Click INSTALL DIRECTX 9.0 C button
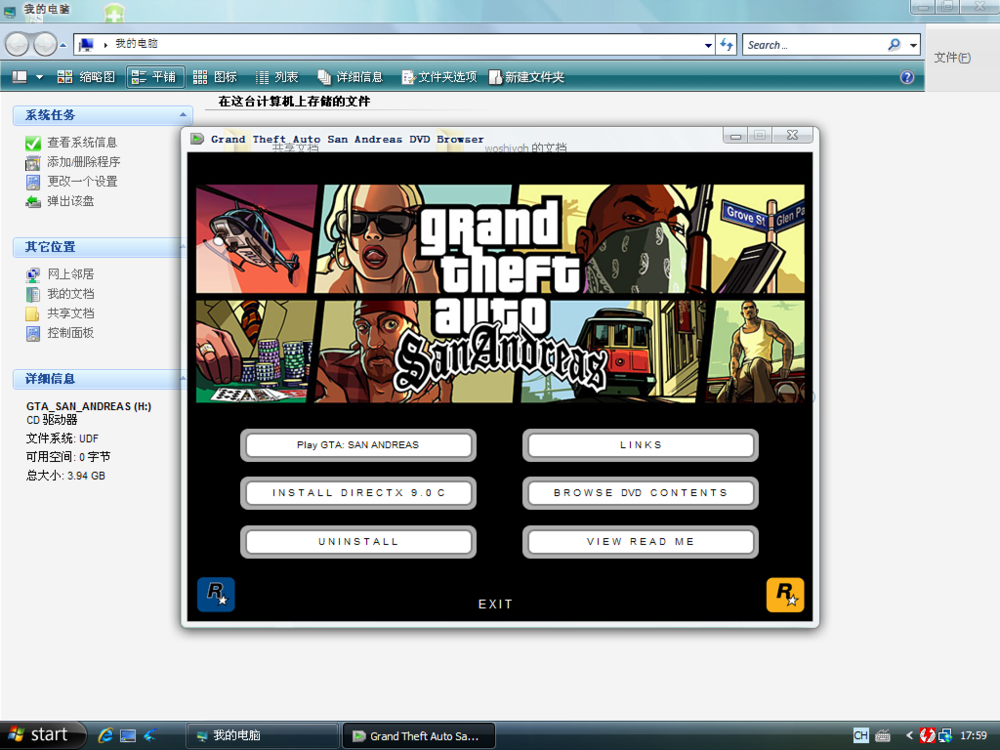Image resolution: width=1000 pixels, height=750 pixels. click(x=358, y=493)
